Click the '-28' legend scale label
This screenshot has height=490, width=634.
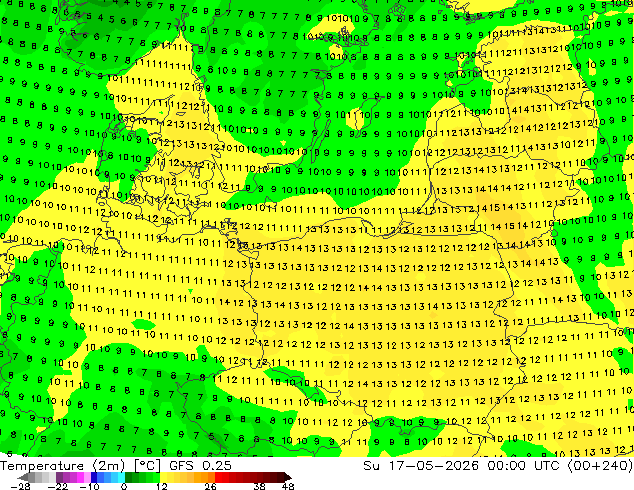pos(21,486)
